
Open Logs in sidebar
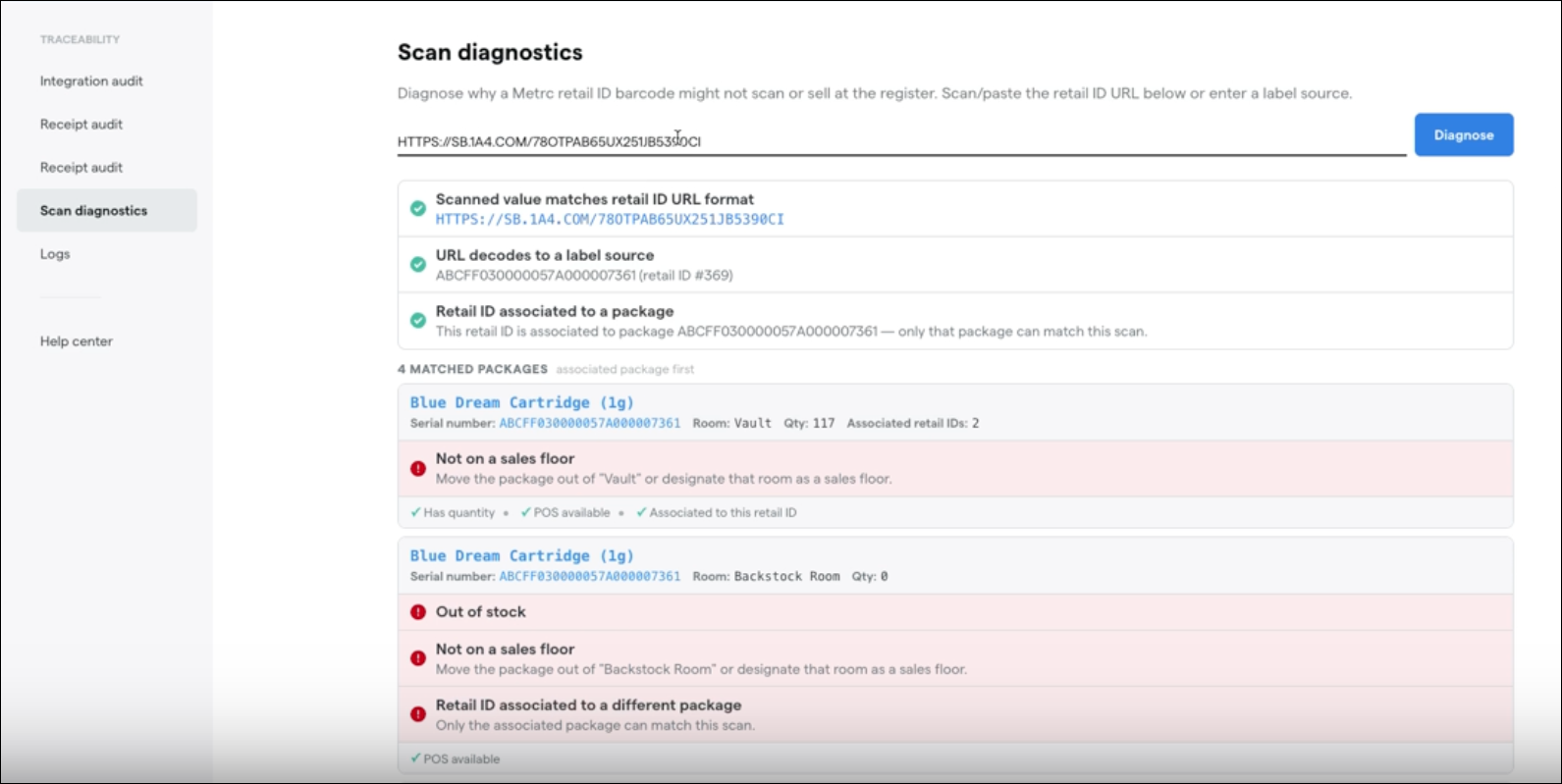tap(55, 254)
